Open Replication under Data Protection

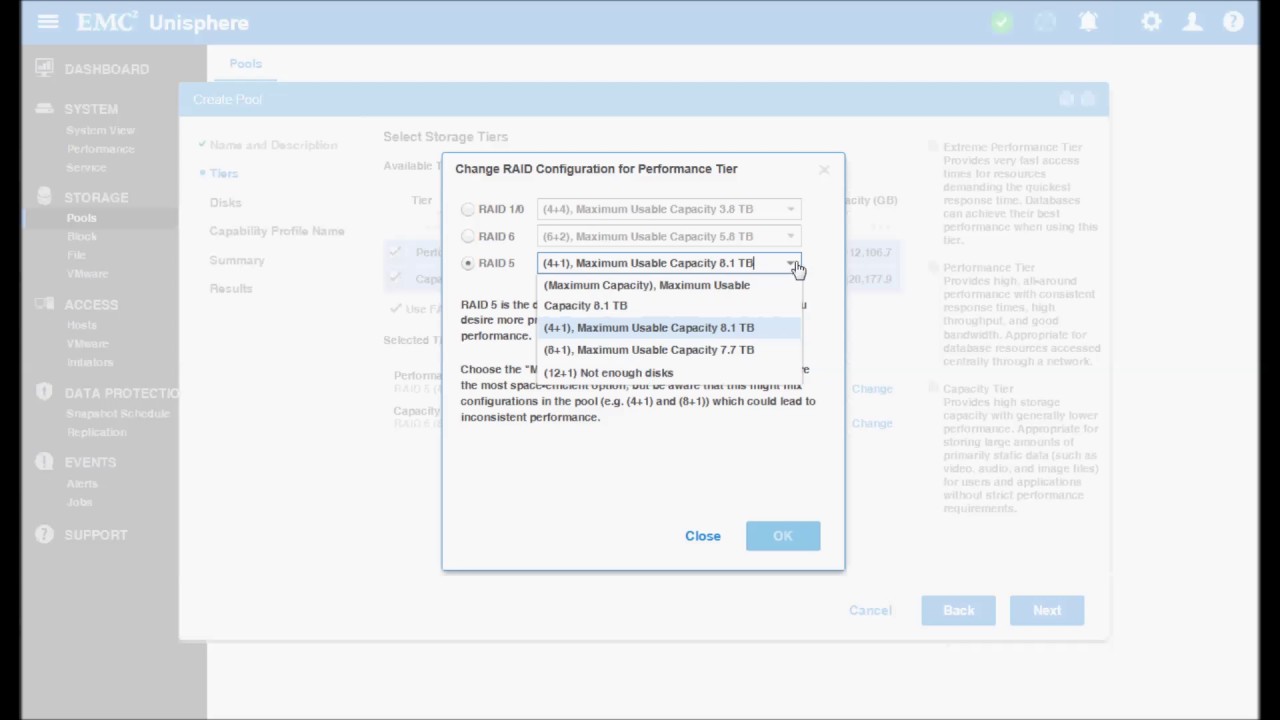(96, 432)
